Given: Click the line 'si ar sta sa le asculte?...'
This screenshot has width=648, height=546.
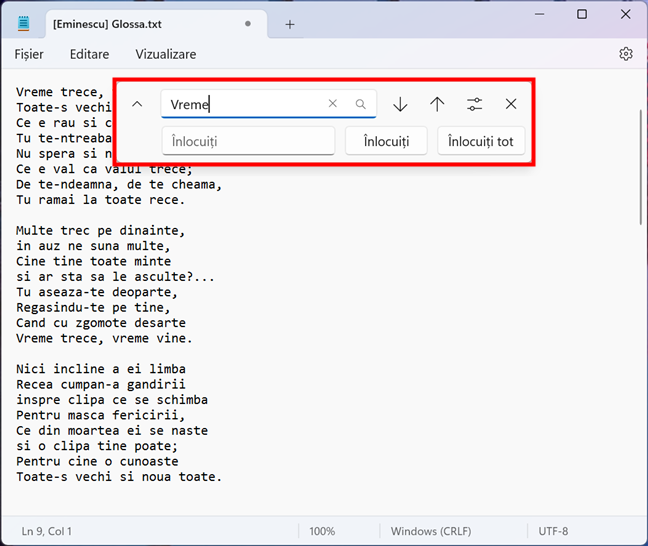Looking at the screenshot, I should pyautogui.click(x=115, y=277).
